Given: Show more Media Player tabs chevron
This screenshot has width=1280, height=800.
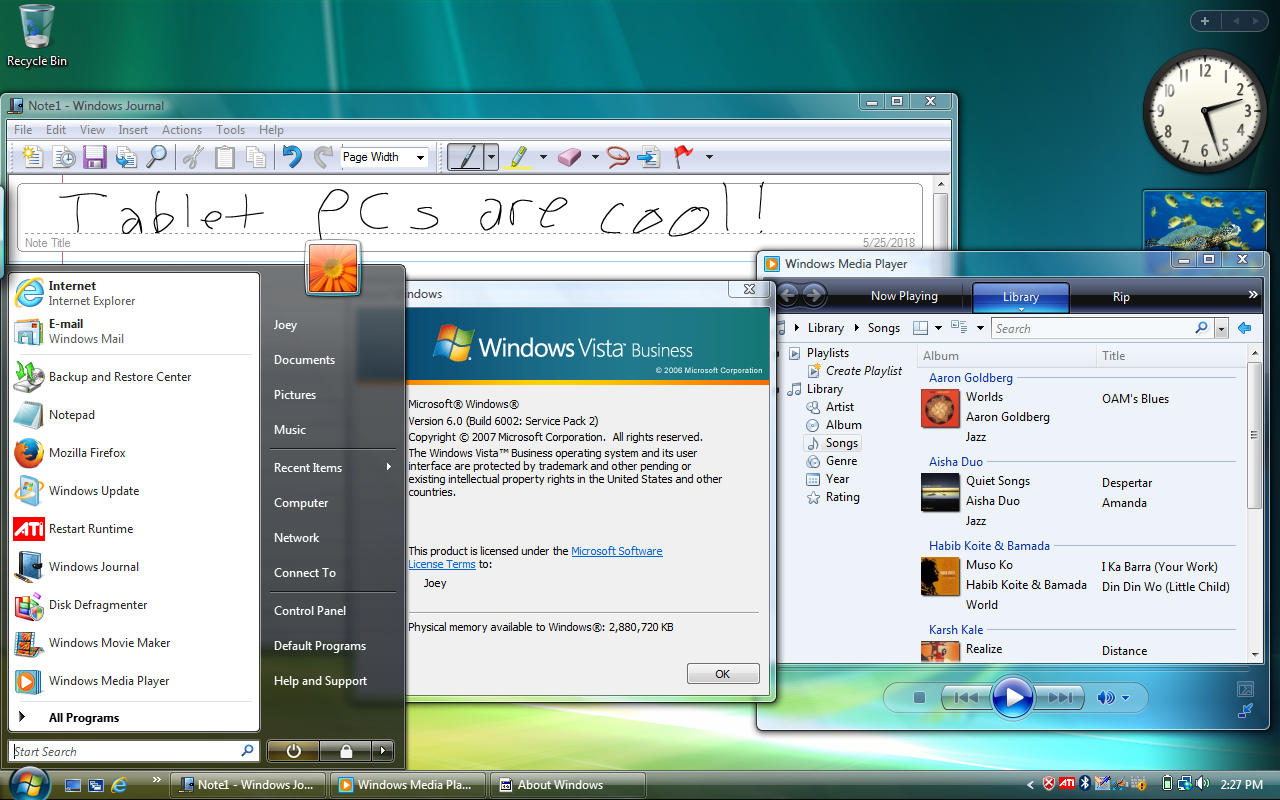Looking at the screenshot, I should [1253, 295].
